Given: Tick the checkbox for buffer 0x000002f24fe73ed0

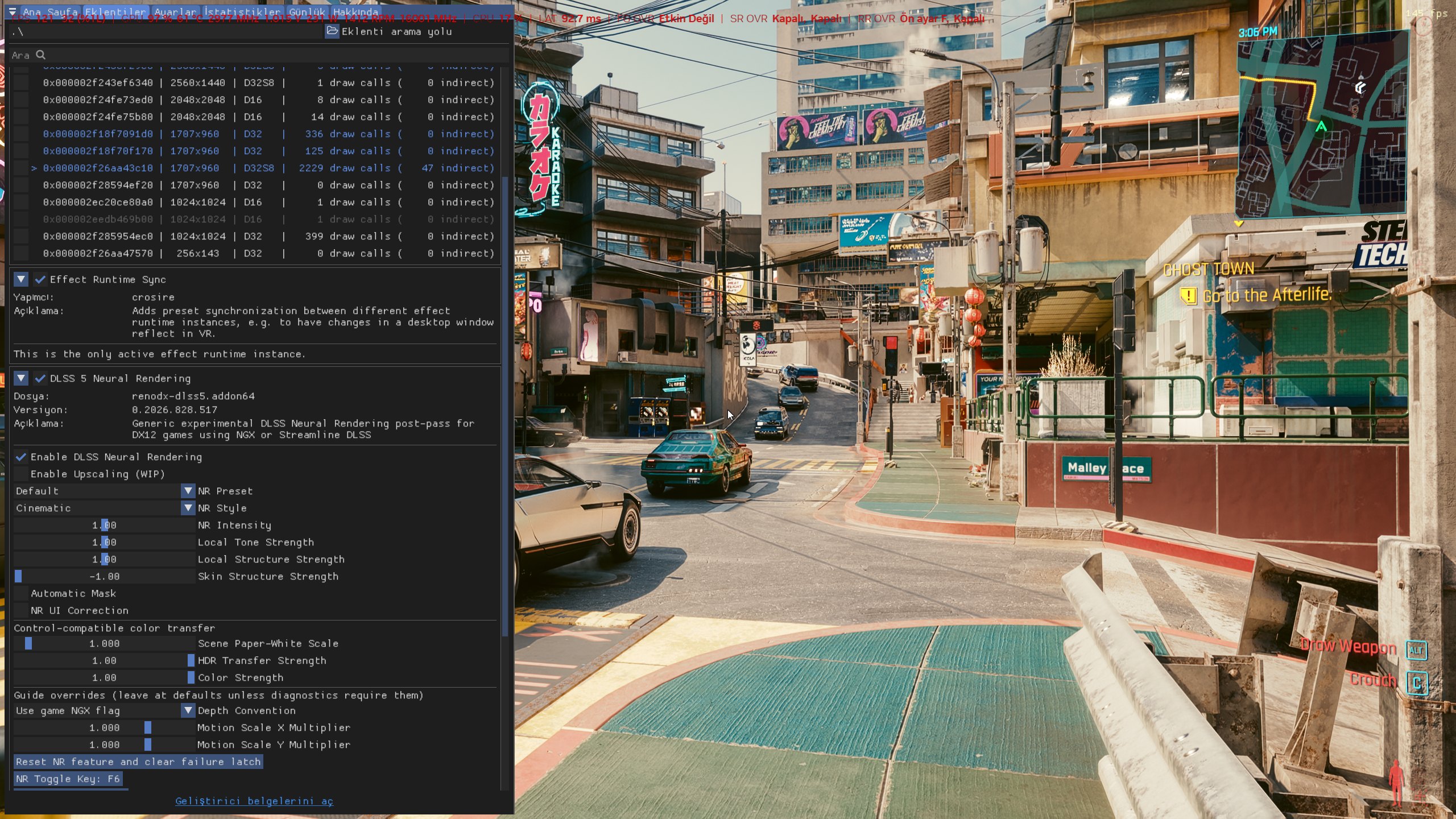Looking at the screenshot, I should tap(21, 100).
